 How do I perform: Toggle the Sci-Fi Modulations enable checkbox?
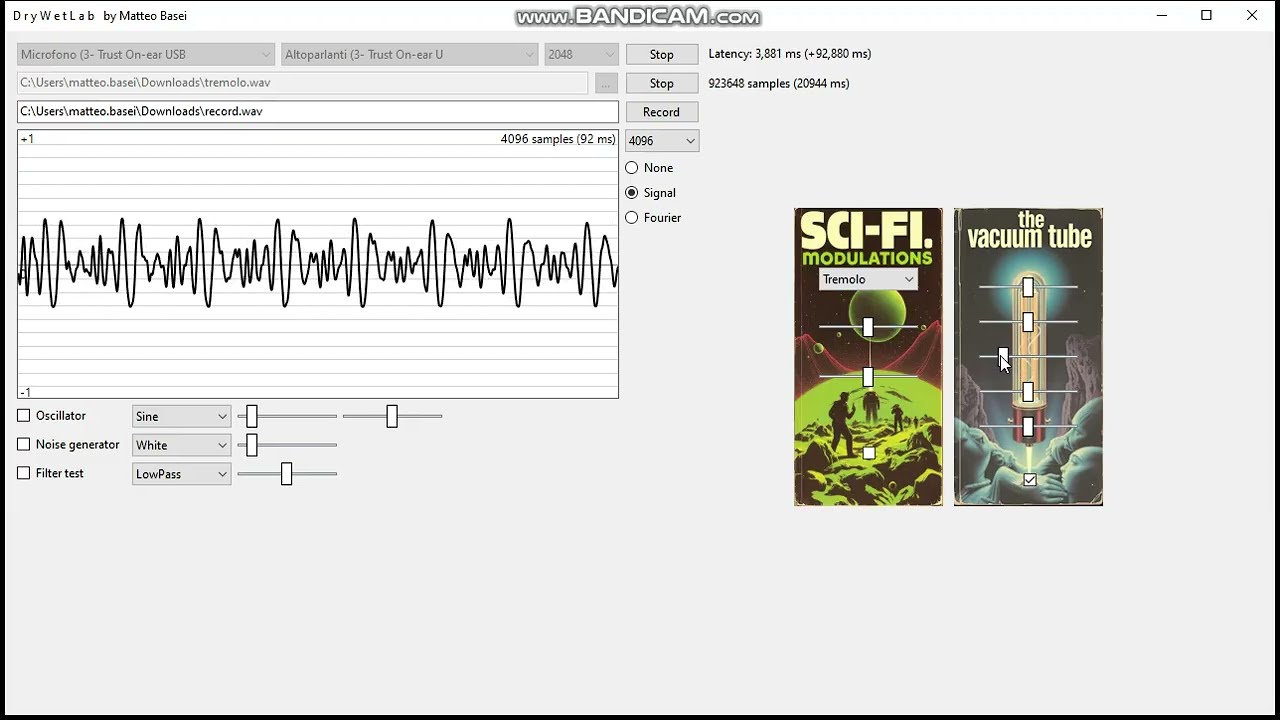pos(869,454)
